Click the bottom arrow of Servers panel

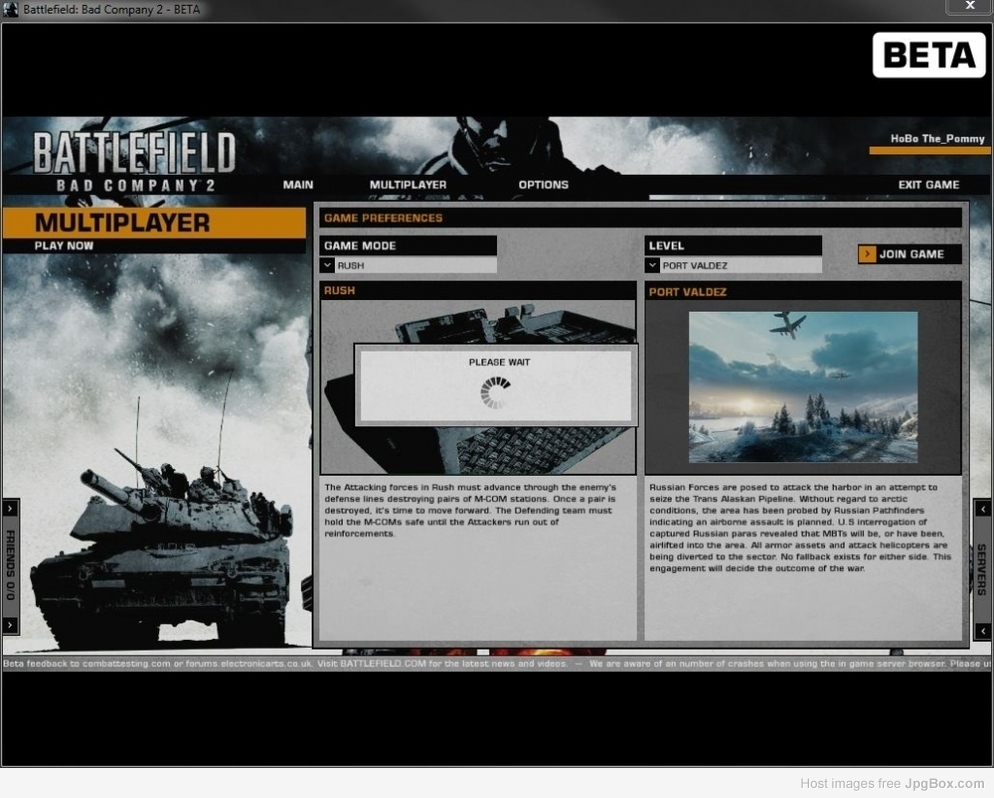click(983, 631)
